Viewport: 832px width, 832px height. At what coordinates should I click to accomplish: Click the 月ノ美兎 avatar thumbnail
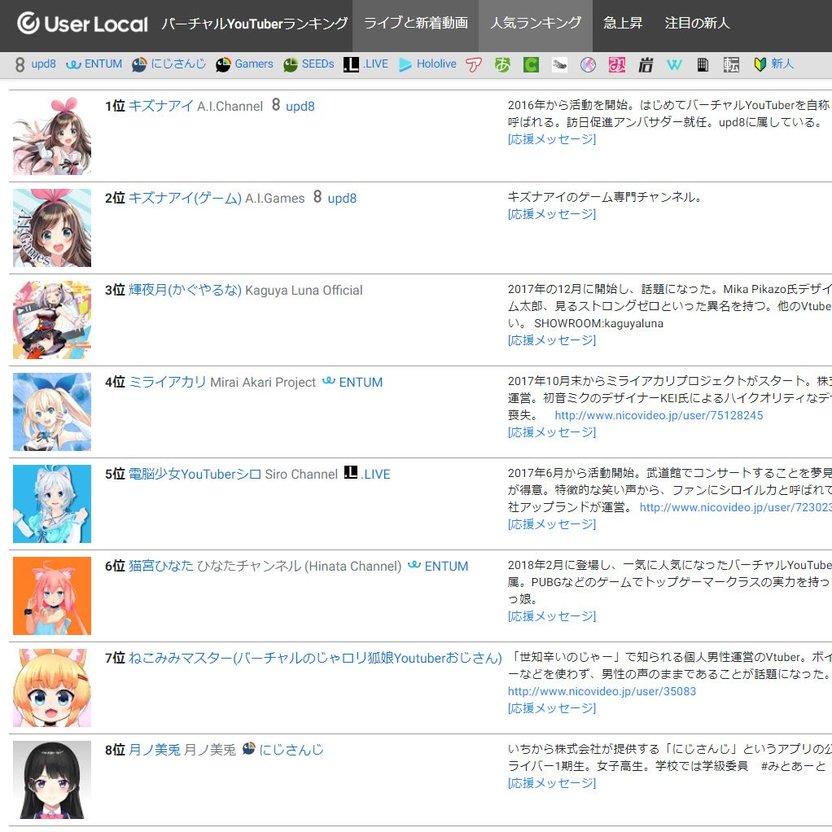click(52, 780)
